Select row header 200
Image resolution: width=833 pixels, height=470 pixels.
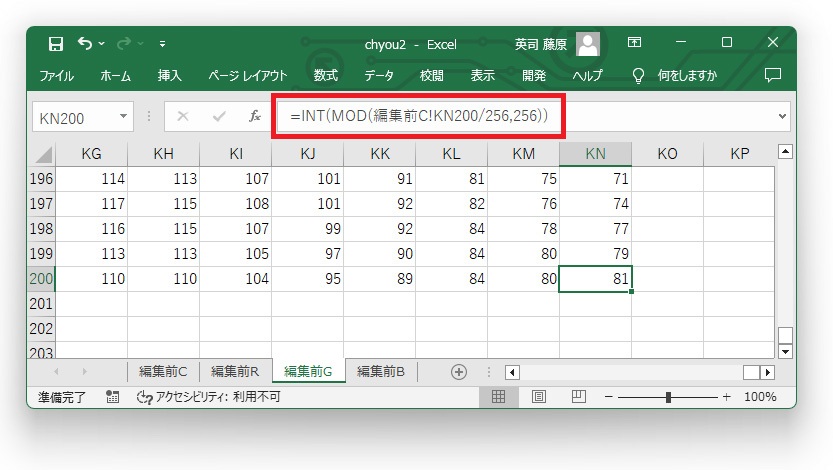point(41,279)
